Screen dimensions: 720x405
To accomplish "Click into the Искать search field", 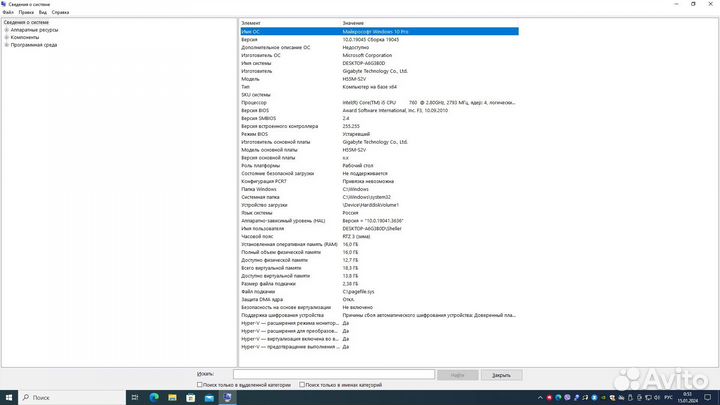I will [334, 375].
